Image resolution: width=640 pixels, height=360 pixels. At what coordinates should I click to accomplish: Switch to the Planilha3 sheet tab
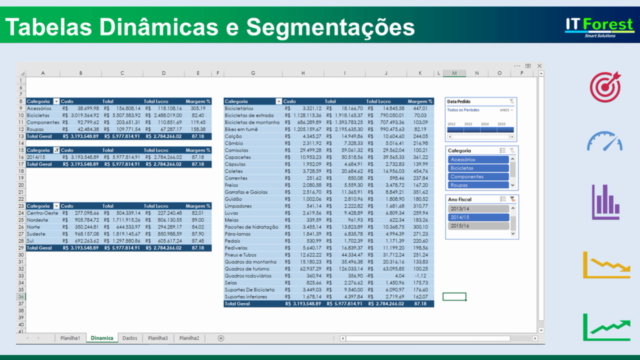pos(158,338)
